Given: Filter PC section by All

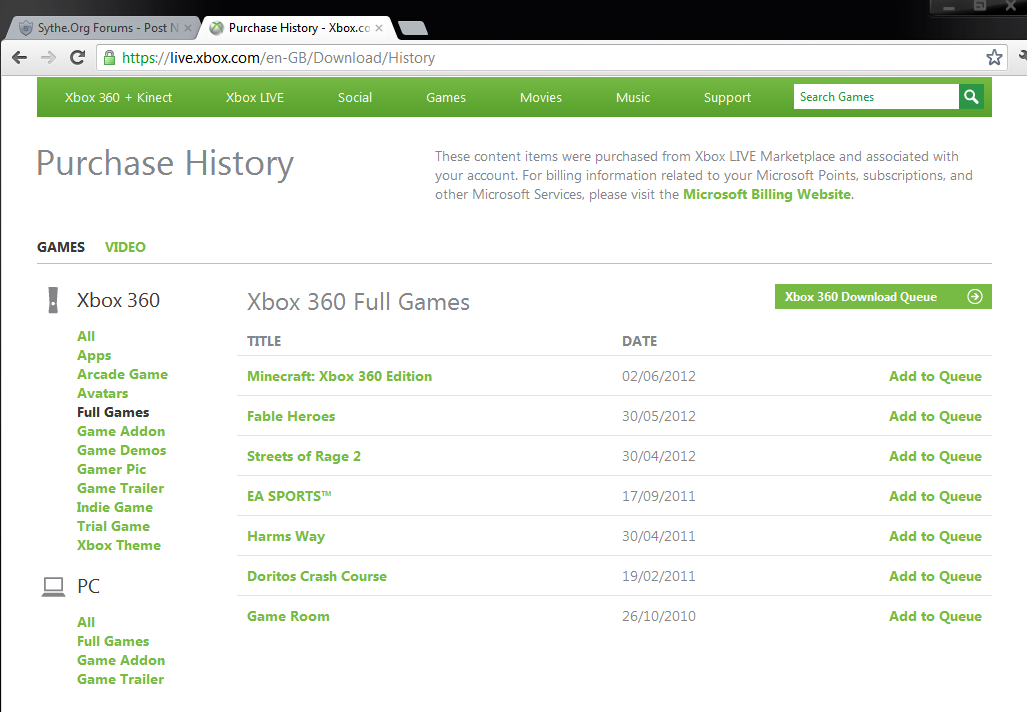Looking at the screenshot, I should click(x=86, y=622).
